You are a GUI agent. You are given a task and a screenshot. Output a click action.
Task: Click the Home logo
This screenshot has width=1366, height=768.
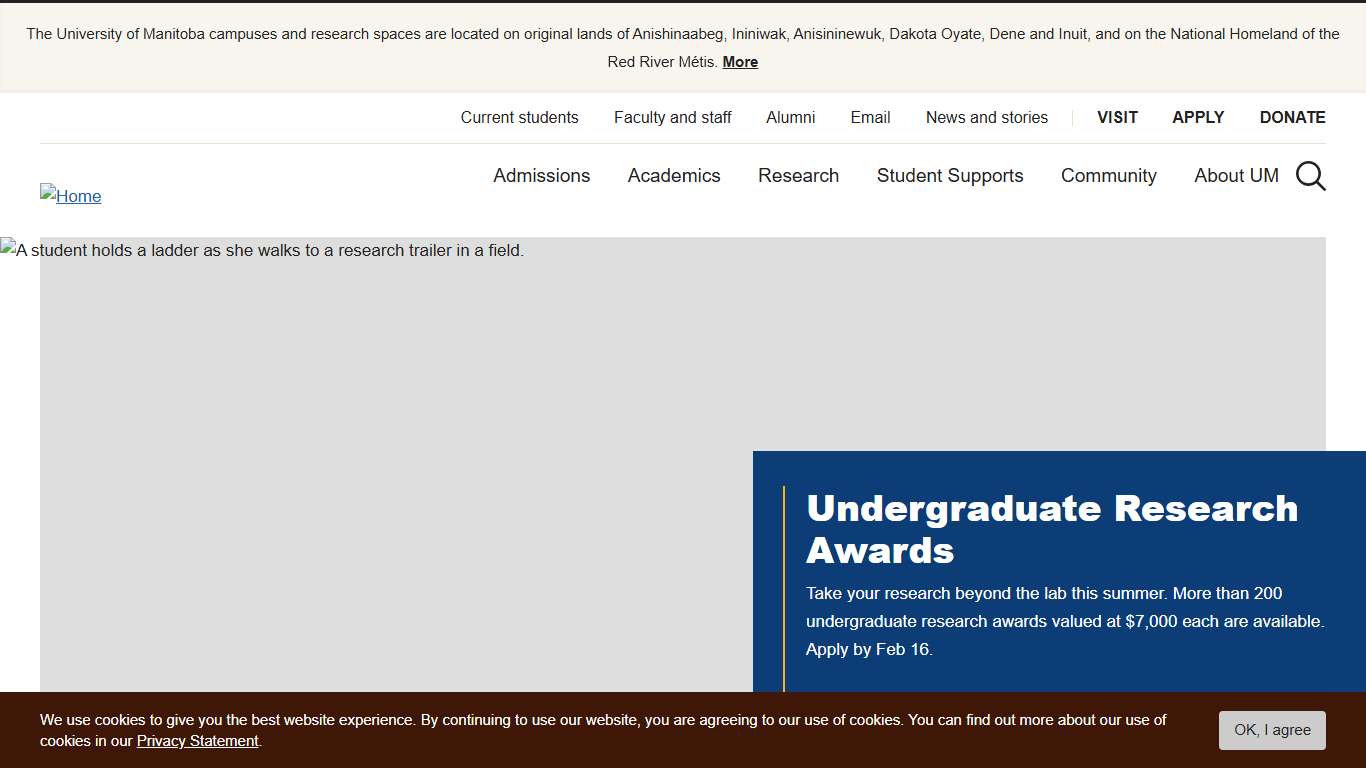[70, 196]
